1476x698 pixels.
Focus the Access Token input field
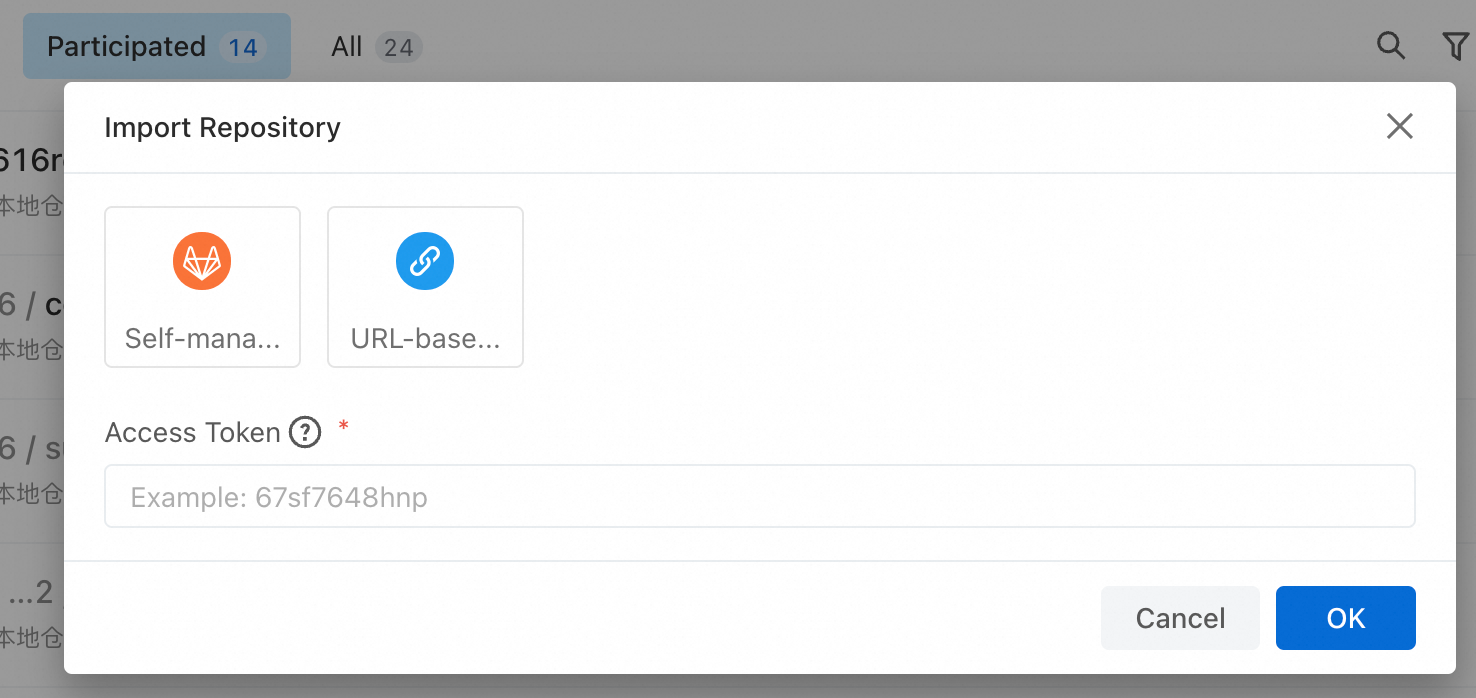coord(759,496)
